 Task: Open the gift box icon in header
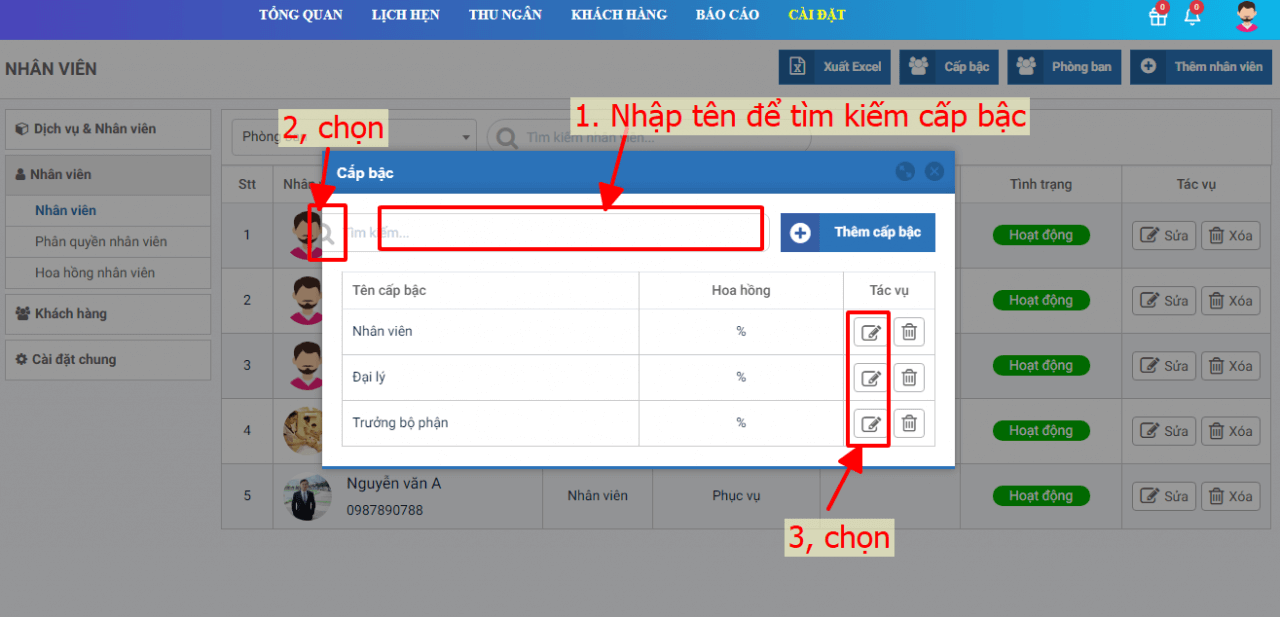1158,16
